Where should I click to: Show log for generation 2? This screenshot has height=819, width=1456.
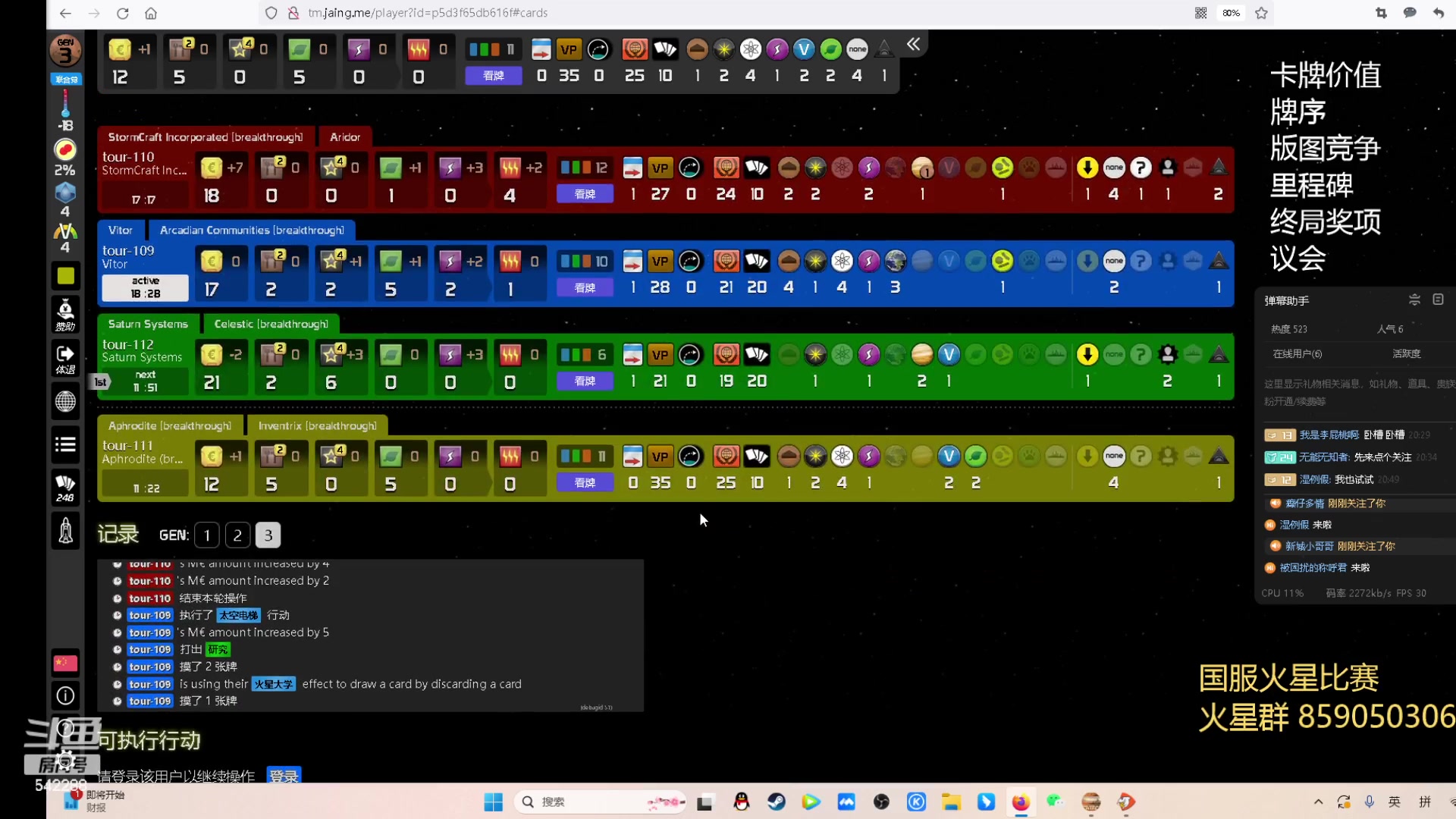coord(237,535)
